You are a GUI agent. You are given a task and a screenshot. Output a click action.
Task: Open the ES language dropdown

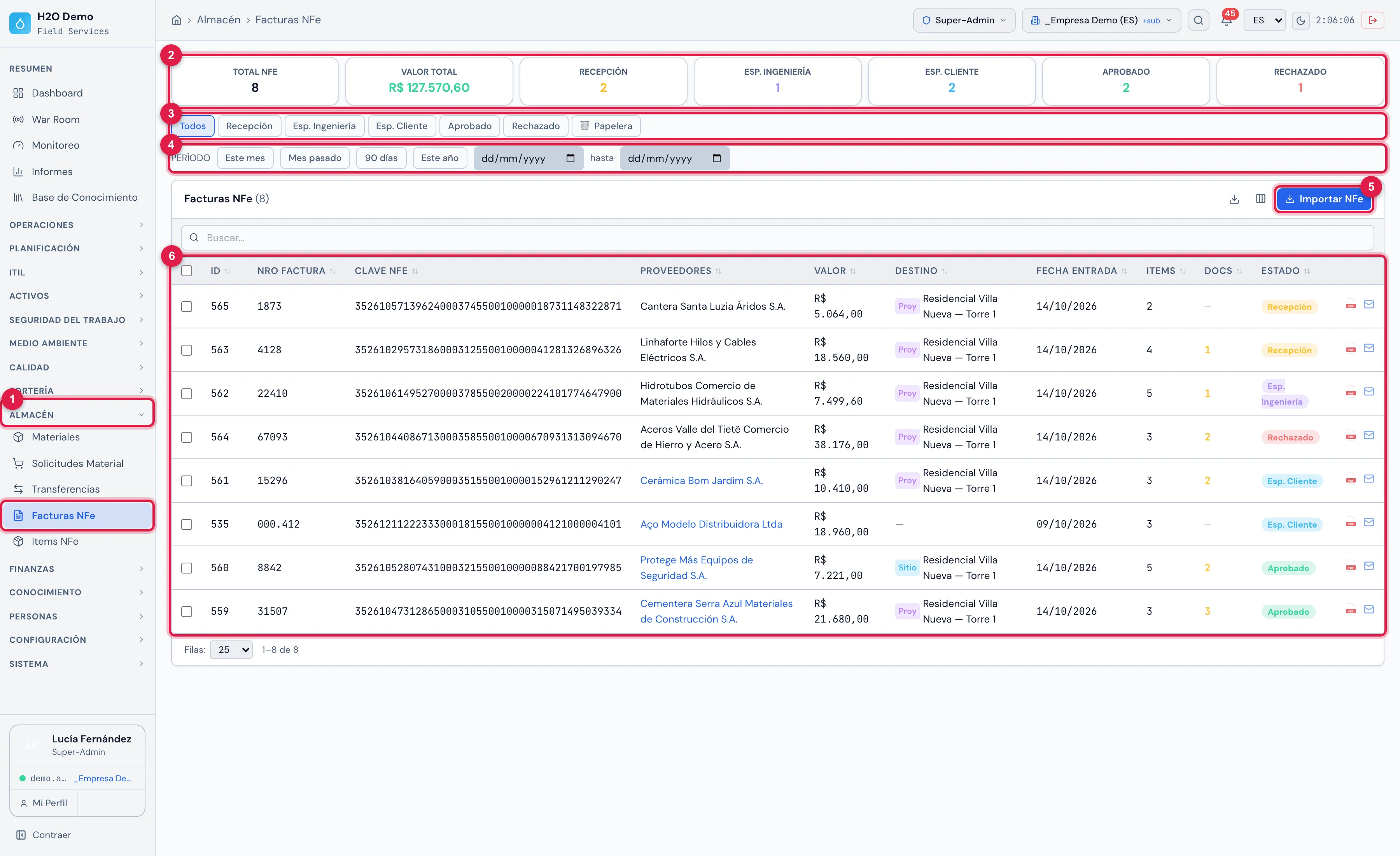[1264, 21]
